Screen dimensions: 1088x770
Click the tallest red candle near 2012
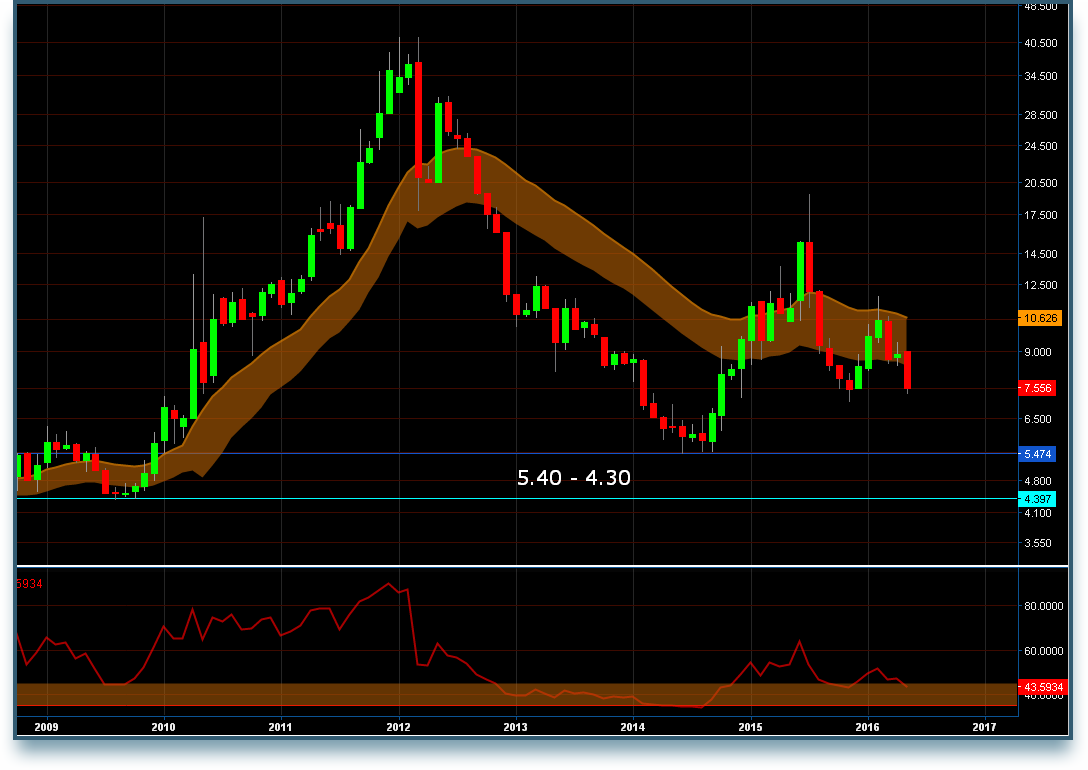(x=420, y=120)
